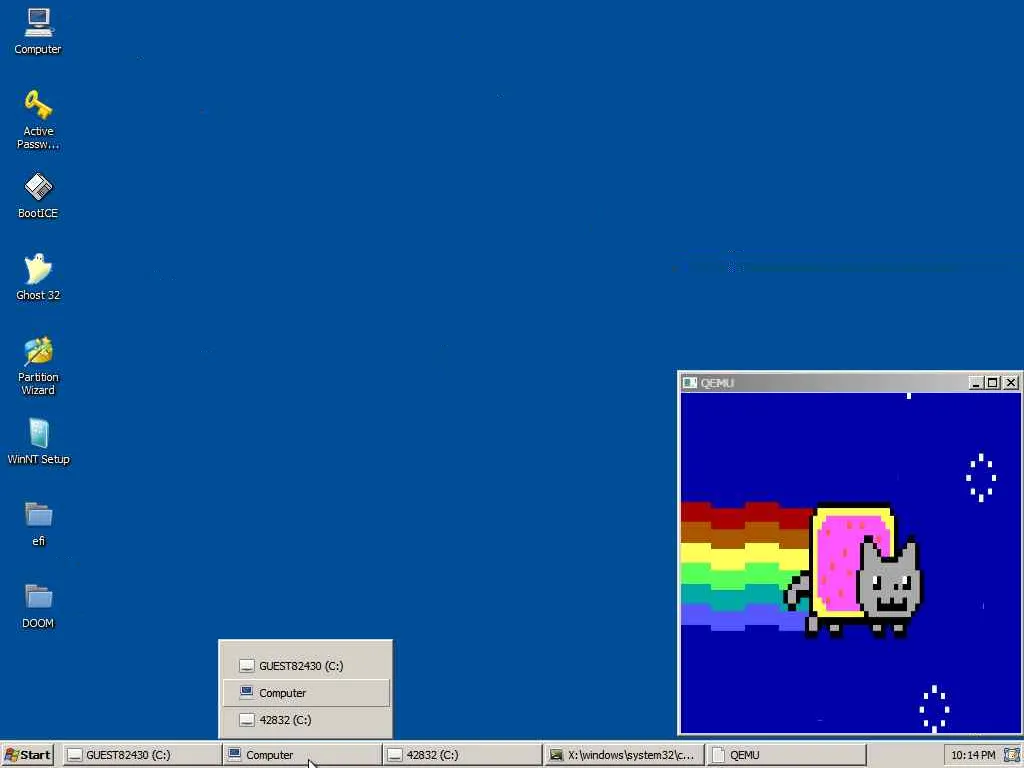This screenshot has height=768, width=1024.
Task: Click the QEMU window title bar icon
Action: pyautogui.click(x=690, y=383)
